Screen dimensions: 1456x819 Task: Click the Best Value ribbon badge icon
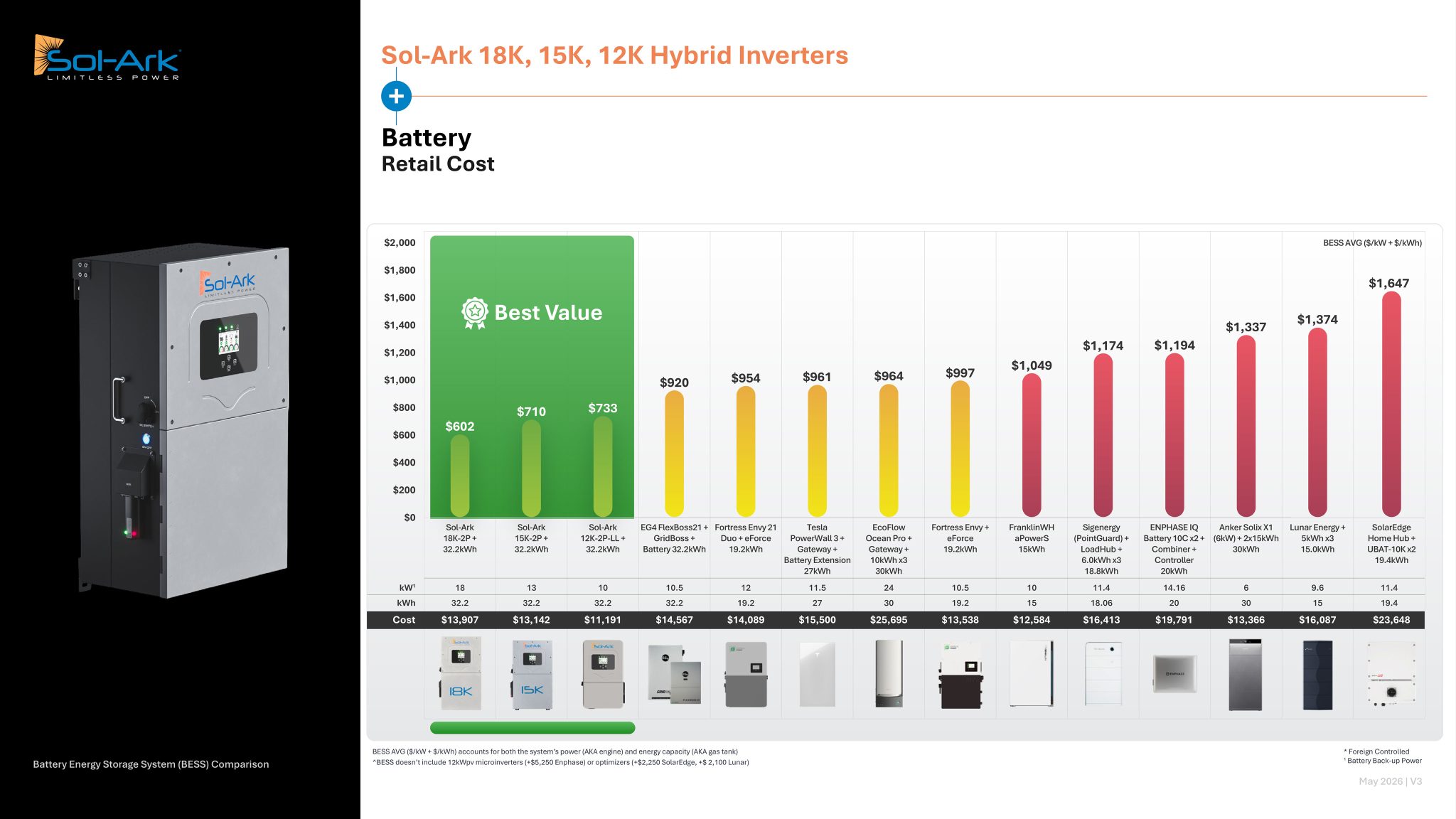point(474,313)
